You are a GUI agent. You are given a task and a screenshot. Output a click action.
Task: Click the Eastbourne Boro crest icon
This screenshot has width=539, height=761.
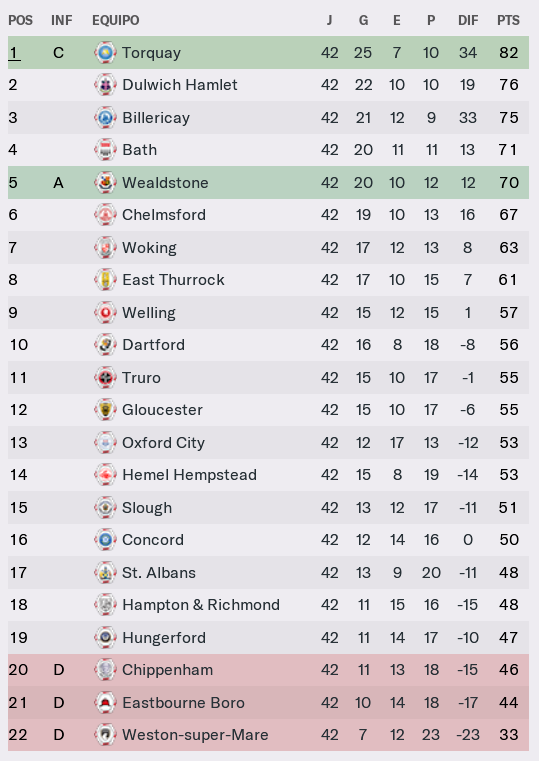(105, 702)
